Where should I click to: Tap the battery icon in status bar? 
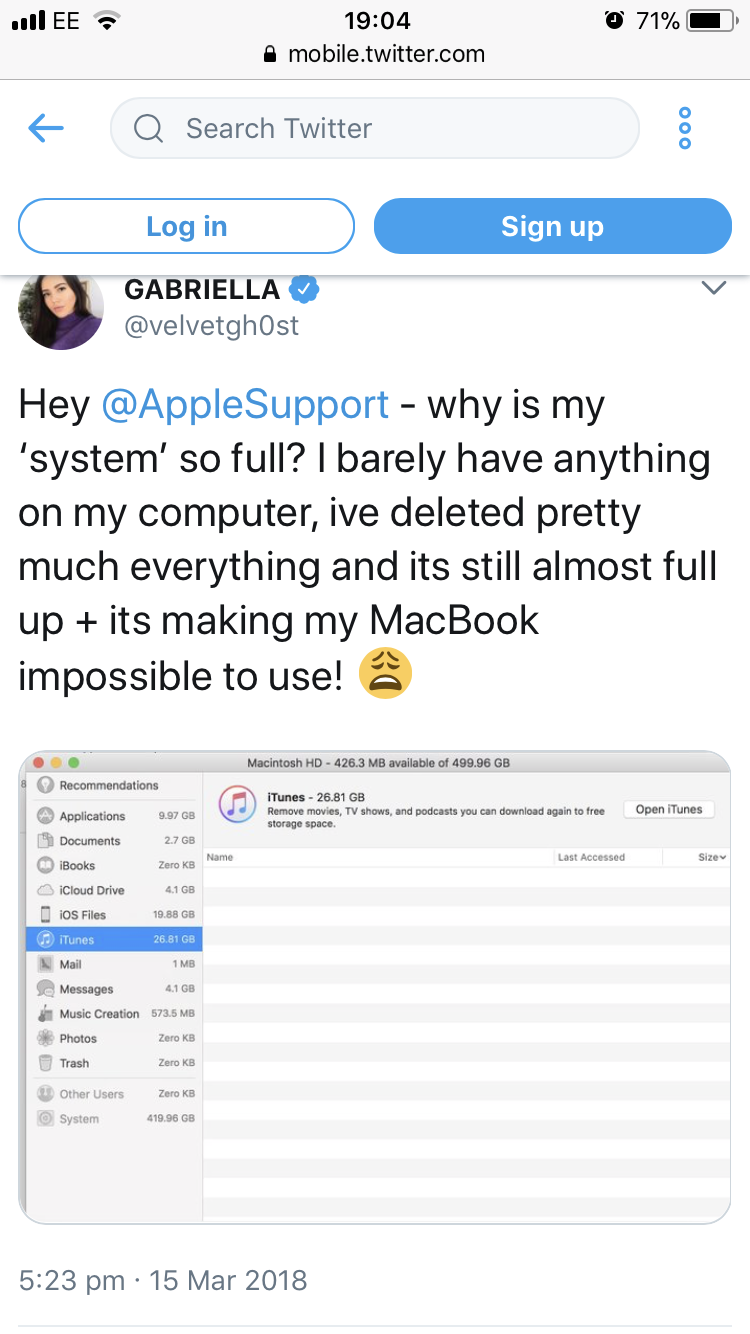[x=710, y=20]
